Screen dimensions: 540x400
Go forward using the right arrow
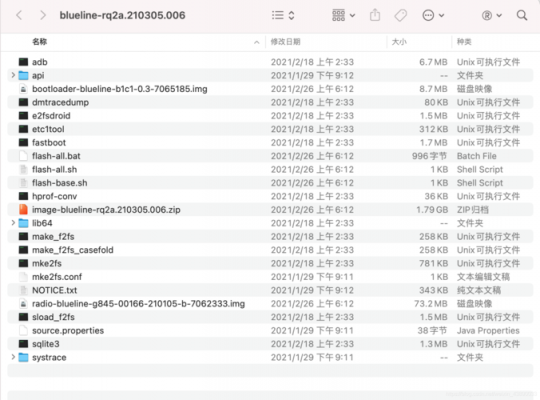click(43, 15)
